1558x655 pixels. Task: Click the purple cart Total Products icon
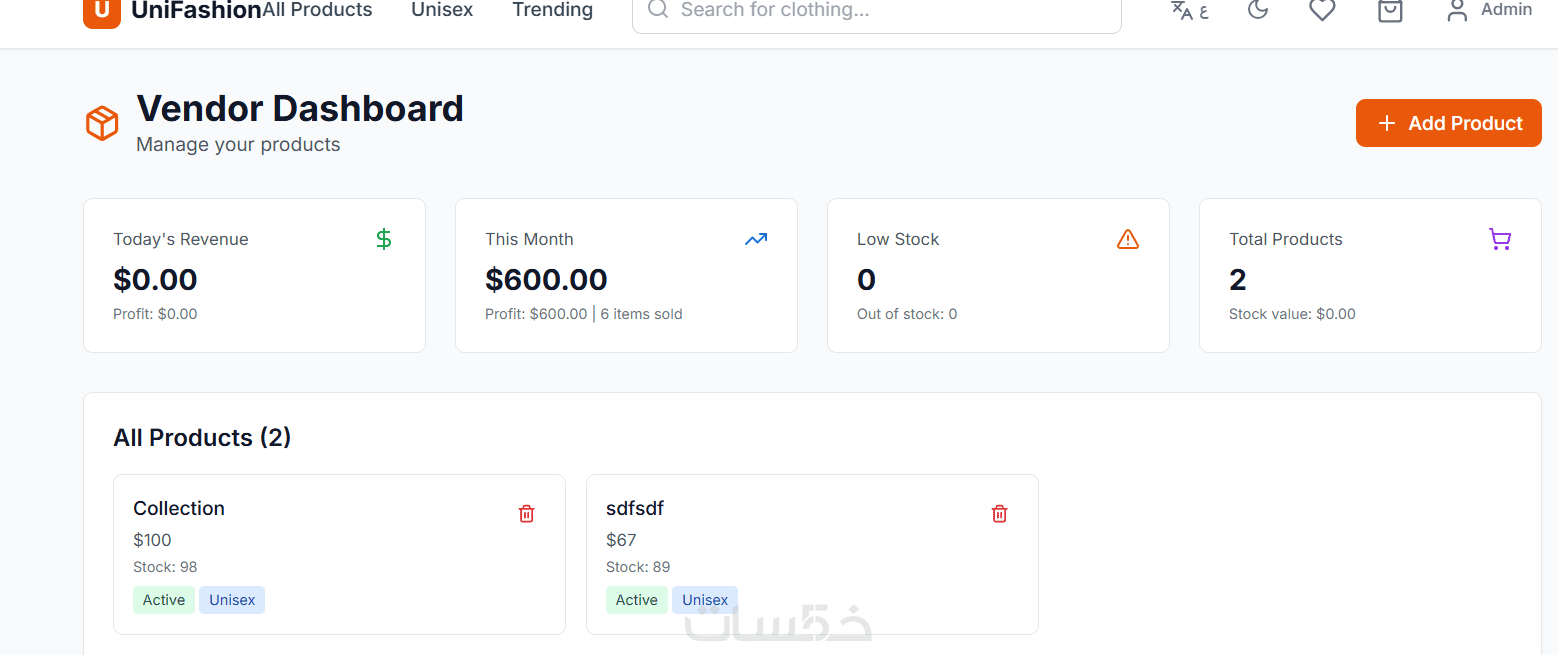[x=1500, y=239]
